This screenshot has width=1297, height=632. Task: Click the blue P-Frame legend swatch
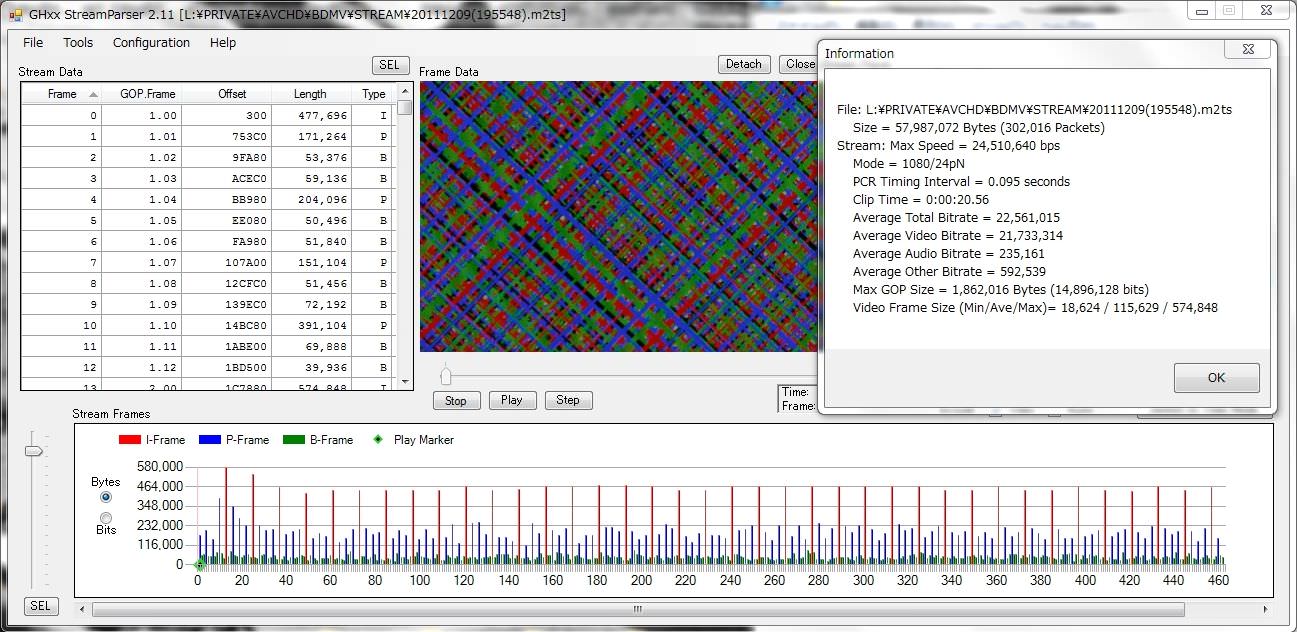tap(209, 440)
